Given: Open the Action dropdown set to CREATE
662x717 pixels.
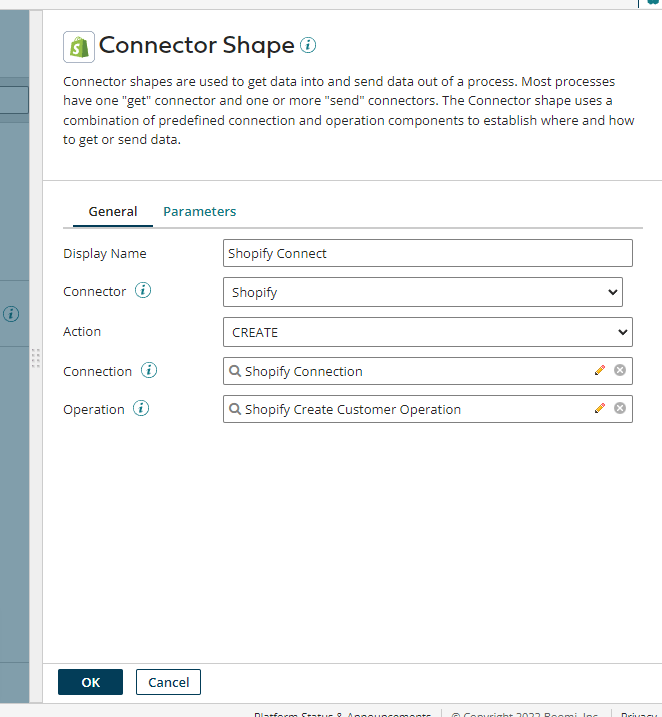Looking at the screenshot, I should (x=427, y=332).
